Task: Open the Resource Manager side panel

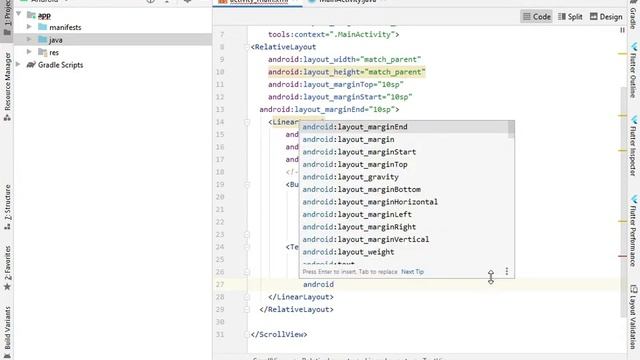Action: tap(7, 87)
